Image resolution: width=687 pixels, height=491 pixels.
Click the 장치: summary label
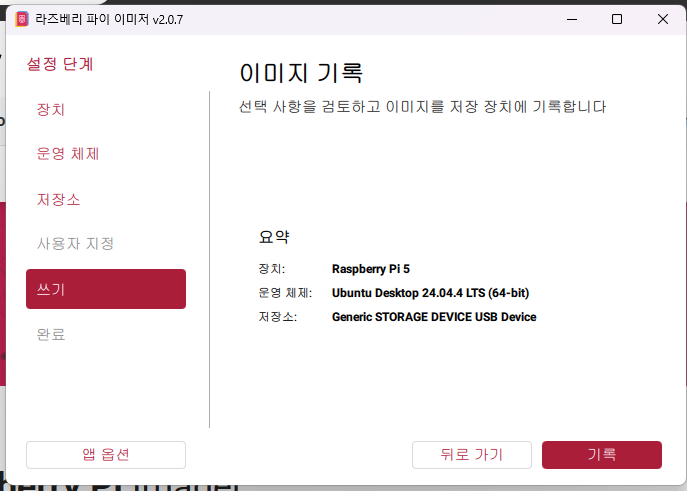[x=272, y=269]
